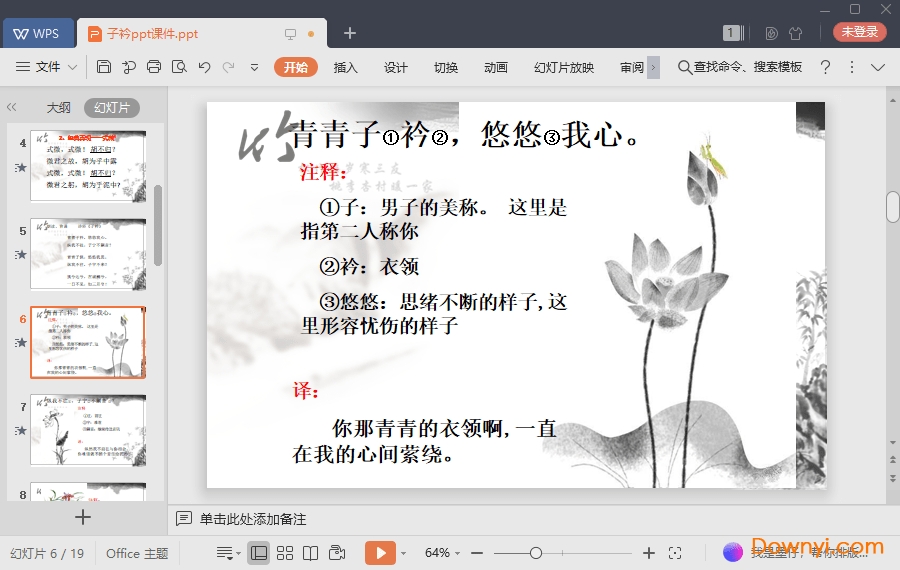Click the zoom slider handle
This screenshot has height=570, width=900.
(536, 553)
